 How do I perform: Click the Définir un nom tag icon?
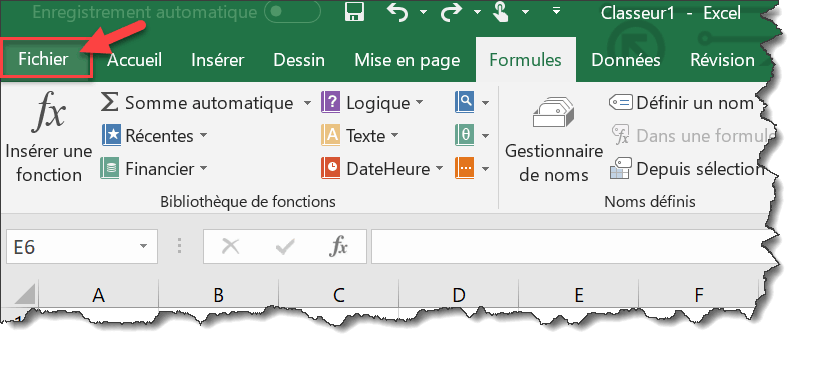[621, 103]
